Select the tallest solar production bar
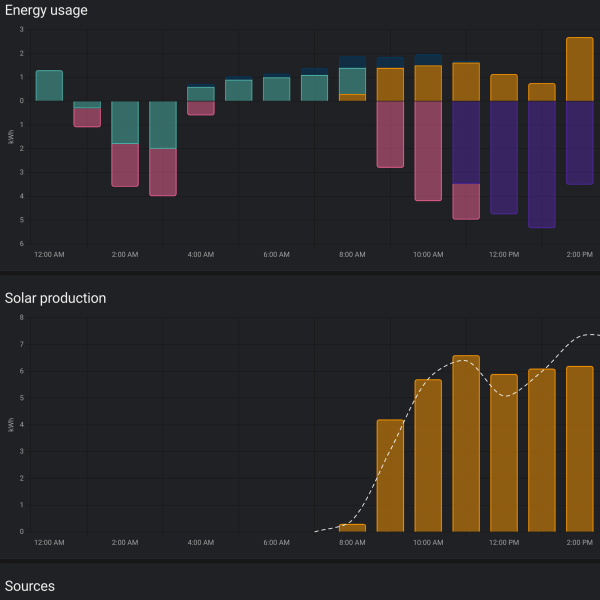This screenshot has width=600, height=600. [466, 443]
